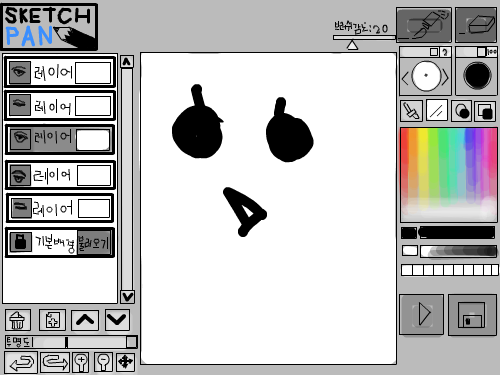Click the brush size value box showing 2

coord(445,52)
